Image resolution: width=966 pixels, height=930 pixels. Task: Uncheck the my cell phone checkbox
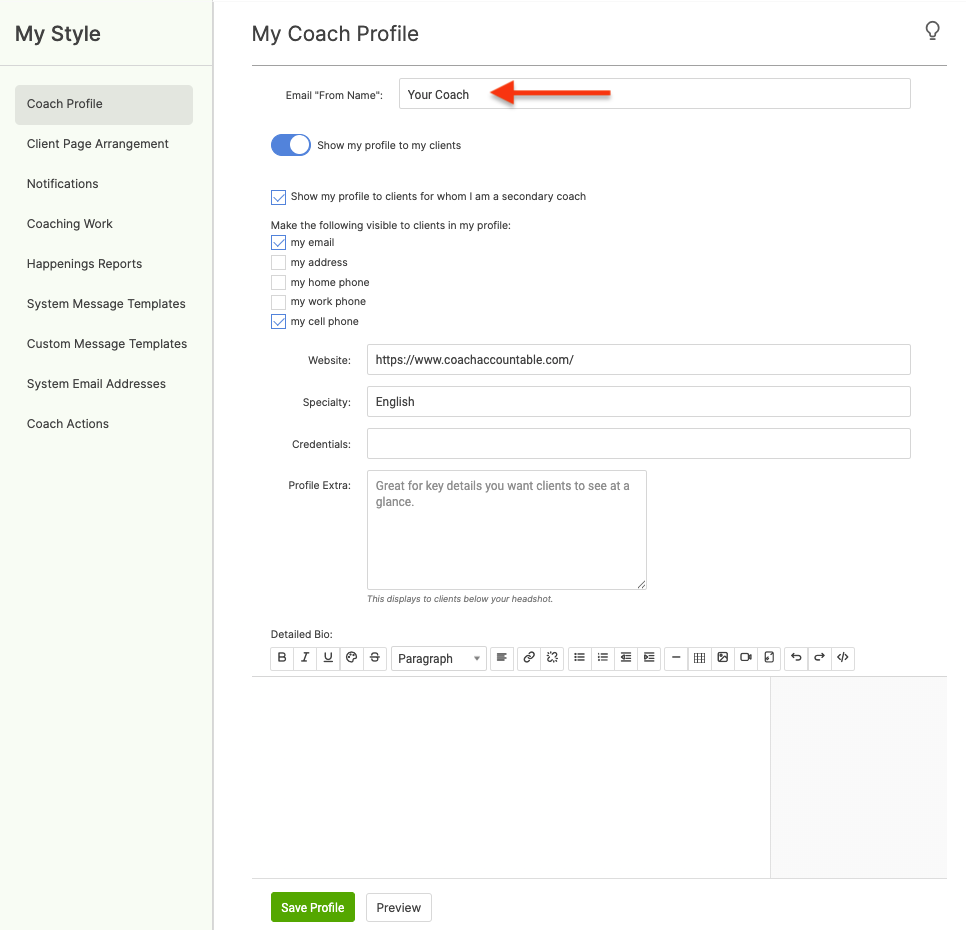coord(279,322)
